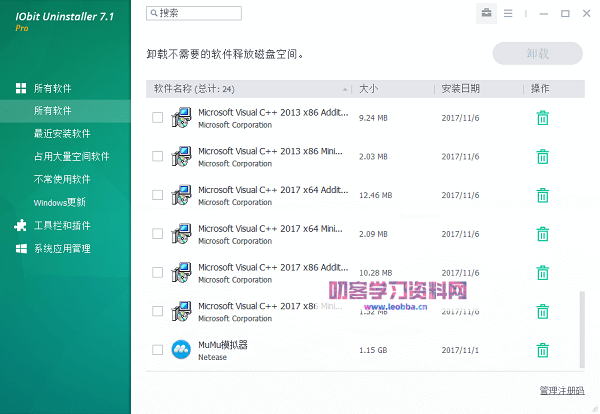Viewport: 600px width, 414px height.
Task: Click installer icon of Visual C++ 2017 x86 Additional
Action: point(181,272)
